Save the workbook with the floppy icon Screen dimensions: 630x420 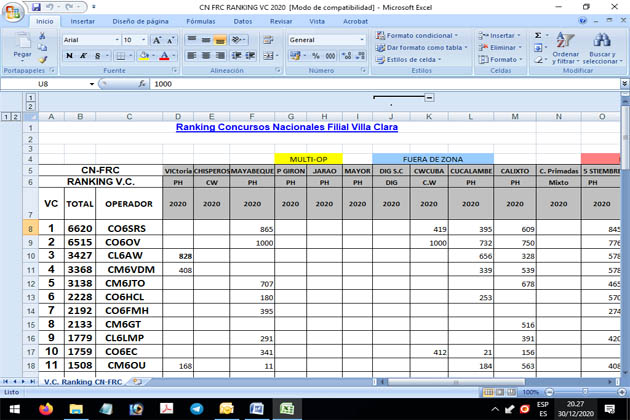[37, 7]
